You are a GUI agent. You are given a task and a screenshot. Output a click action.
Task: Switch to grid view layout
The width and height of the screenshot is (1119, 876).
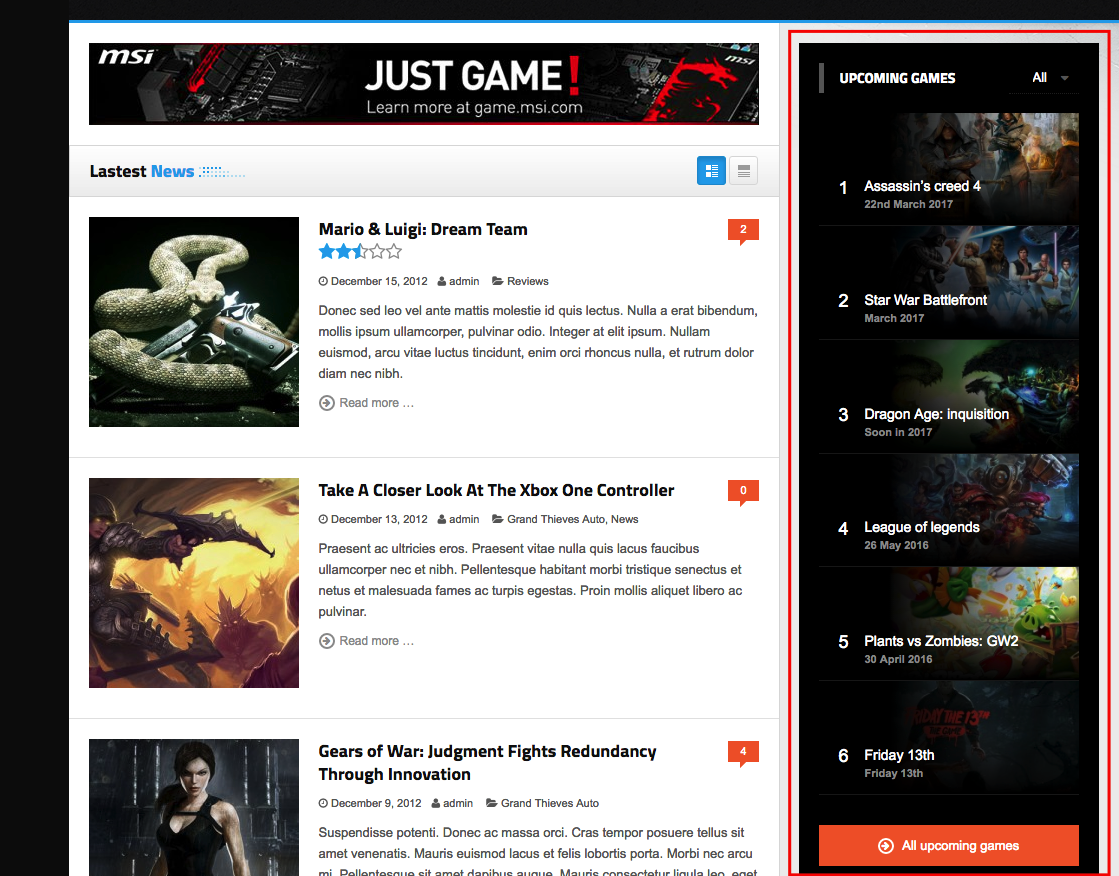click(x=711, y=171)
